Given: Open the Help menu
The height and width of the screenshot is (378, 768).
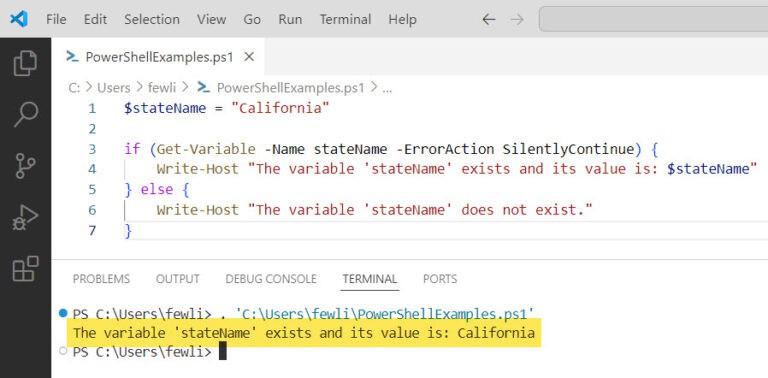Looking at the screenshot, I should (402, 20).
